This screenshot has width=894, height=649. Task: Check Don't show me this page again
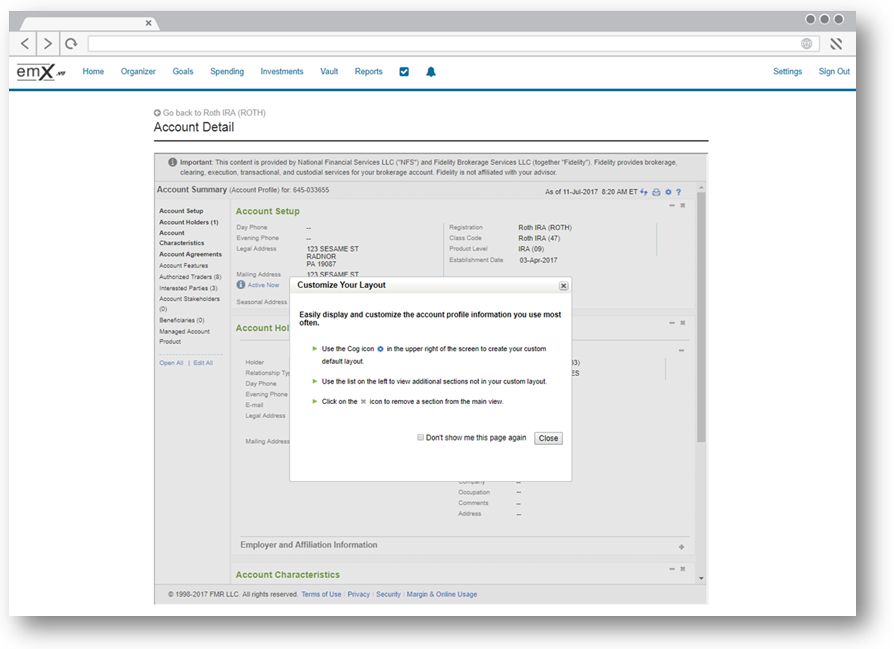click(x=420, y=437)
